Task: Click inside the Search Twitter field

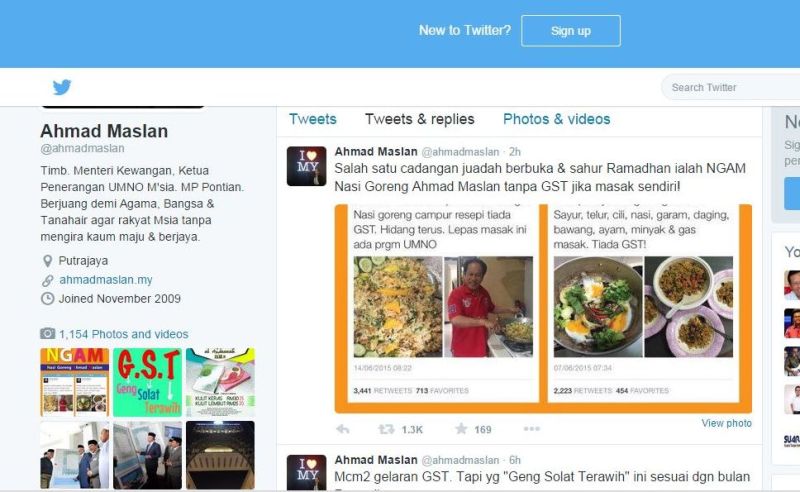Action: click(x=732, y=87)
